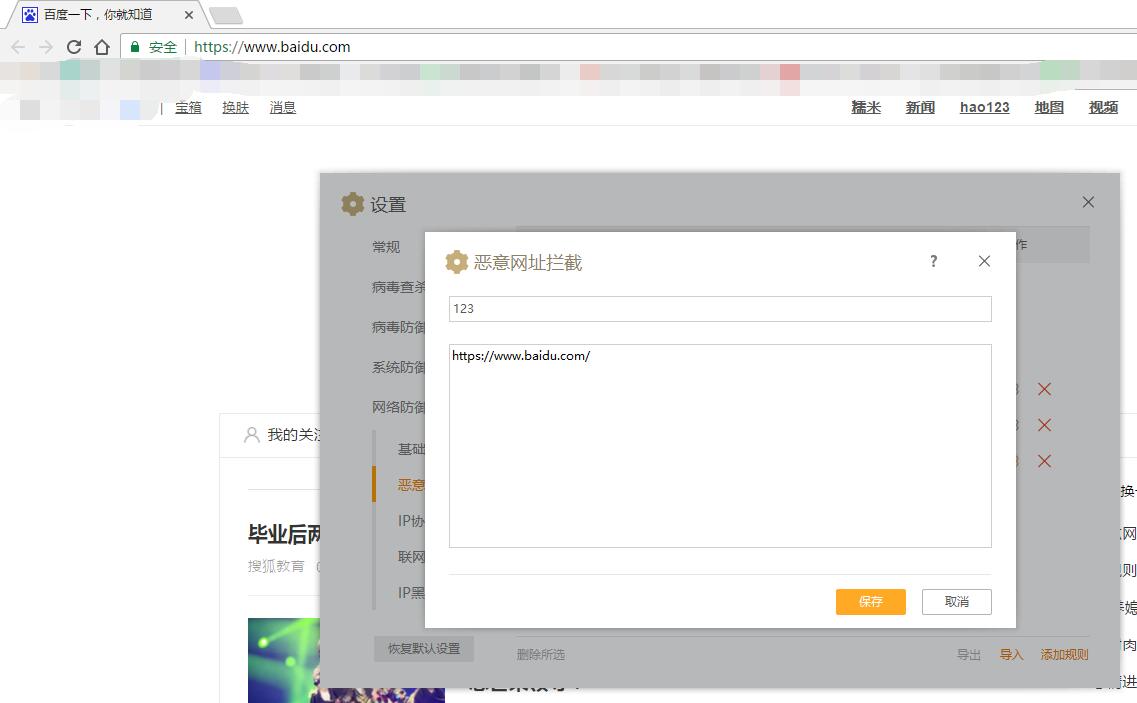This screenshot has width=1137, height=703.
Task: Close the 恶意网址拦截 dialog with X
Action: pos(984,261)
